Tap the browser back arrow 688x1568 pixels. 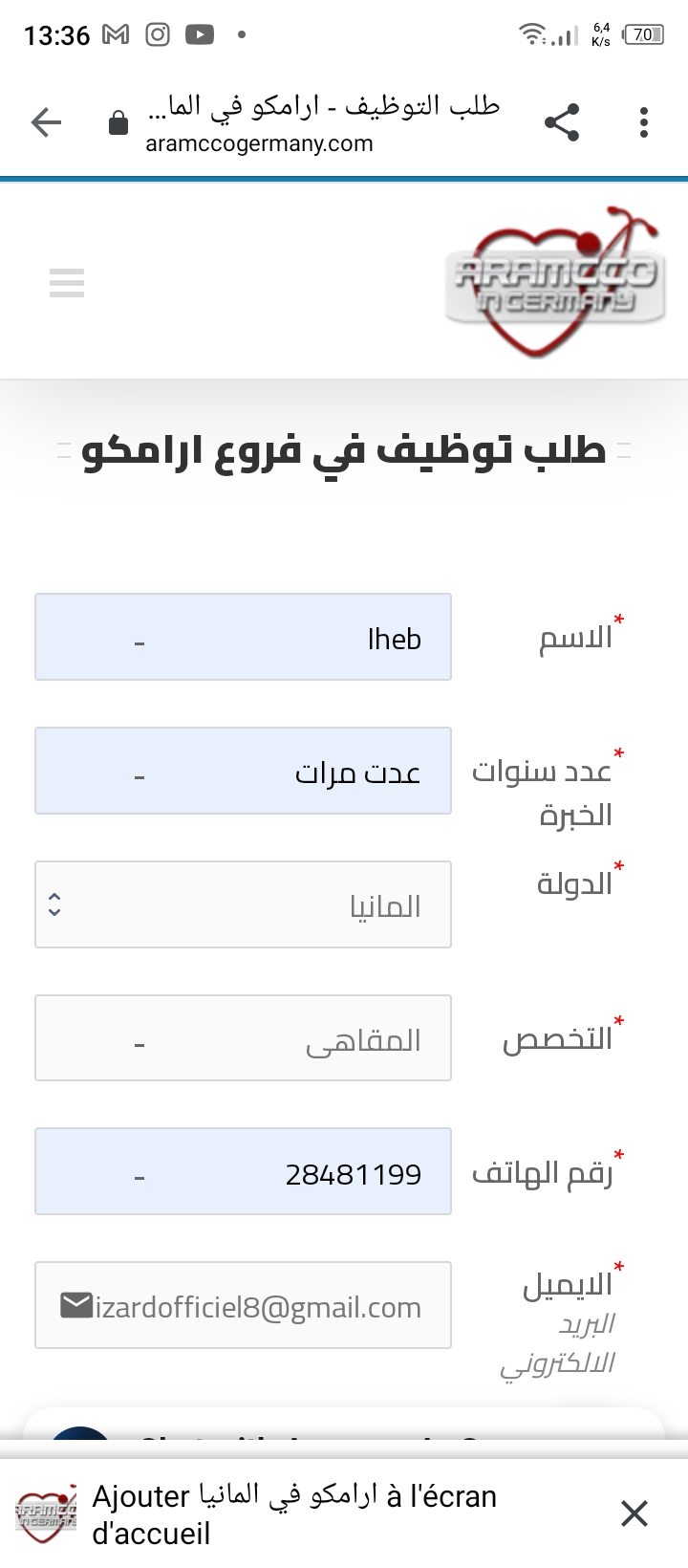coord(46,122)
